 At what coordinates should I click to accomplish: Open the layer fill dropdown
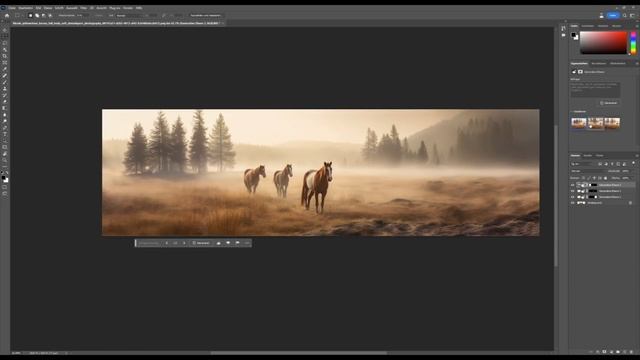pos(626,178)
